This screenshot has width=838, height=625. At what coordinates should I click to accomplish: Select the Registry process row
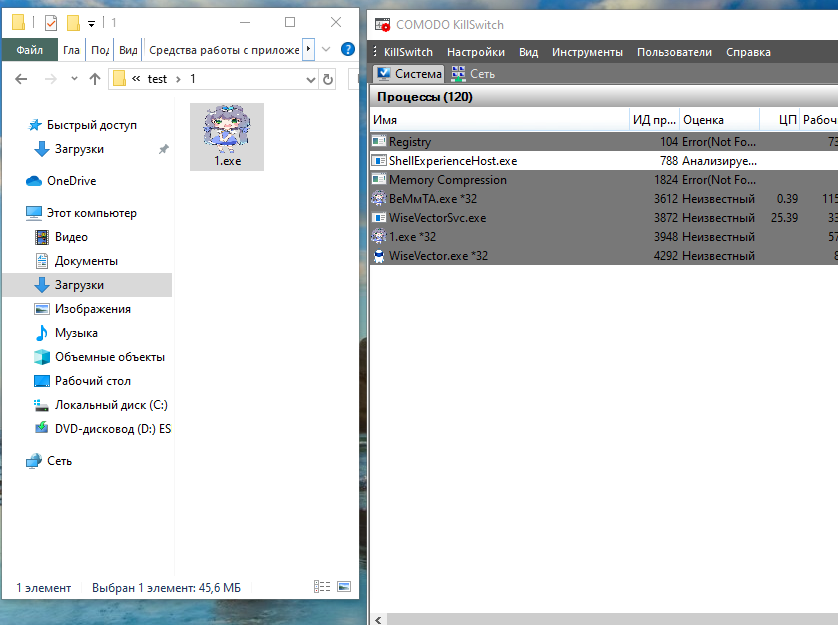[604, 142]
